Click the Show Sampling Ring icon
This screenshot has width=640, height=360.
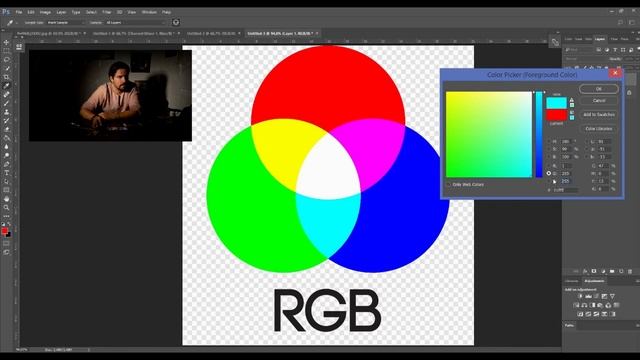(x=176, y=22)
